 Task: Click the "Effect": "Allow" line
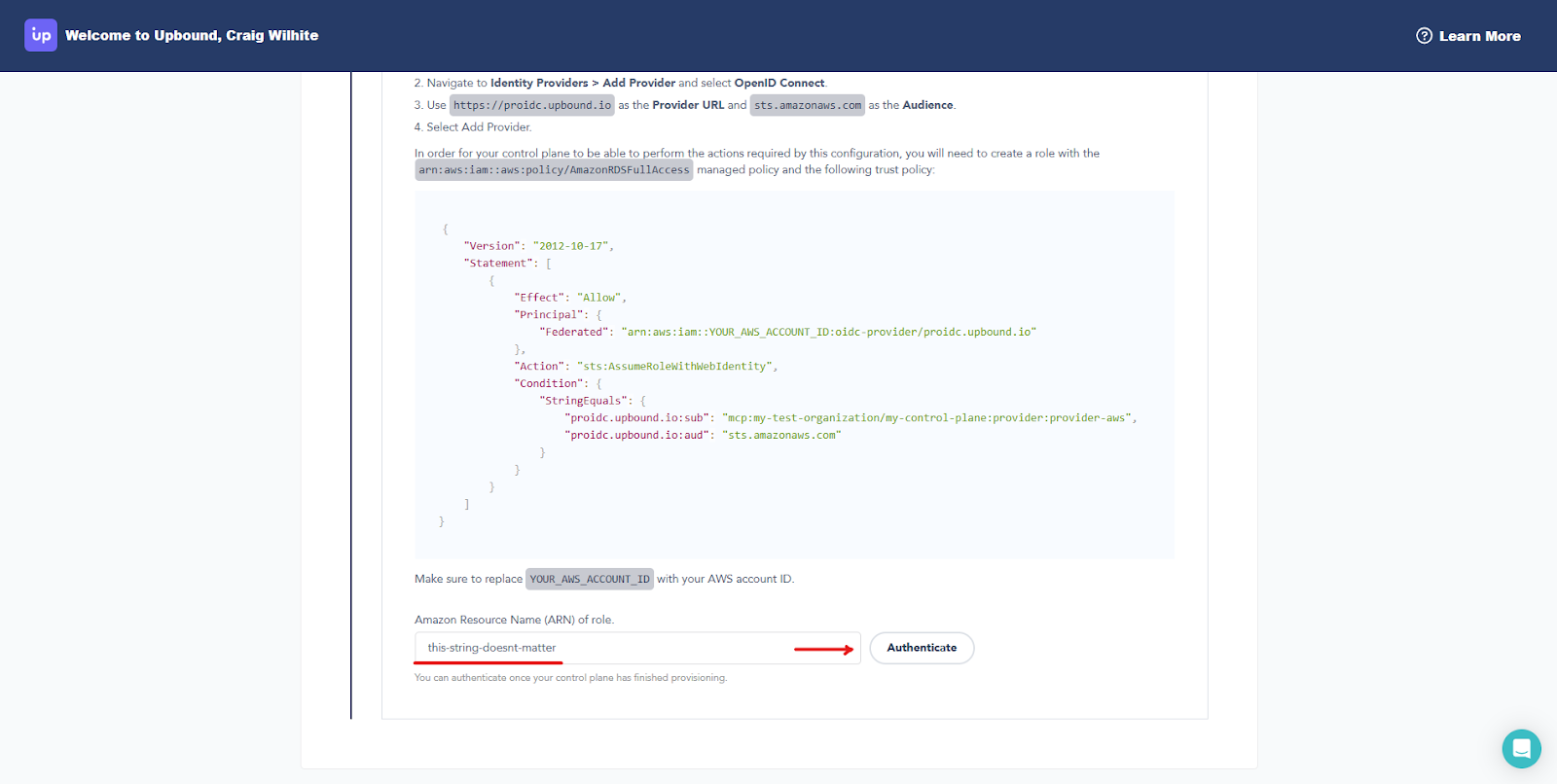[570, 298]
